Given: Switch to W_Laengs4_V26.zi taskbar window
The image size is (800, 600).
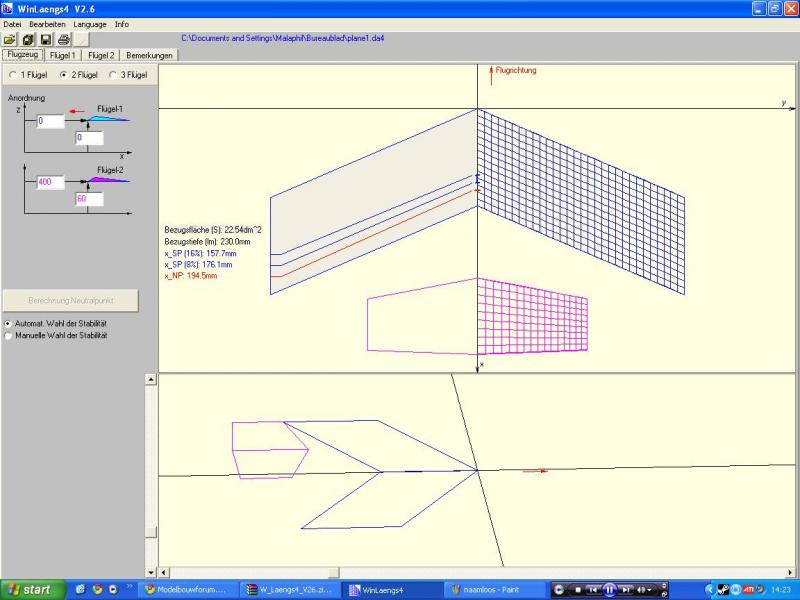Looking at the screenshot, I should point(289,590).
